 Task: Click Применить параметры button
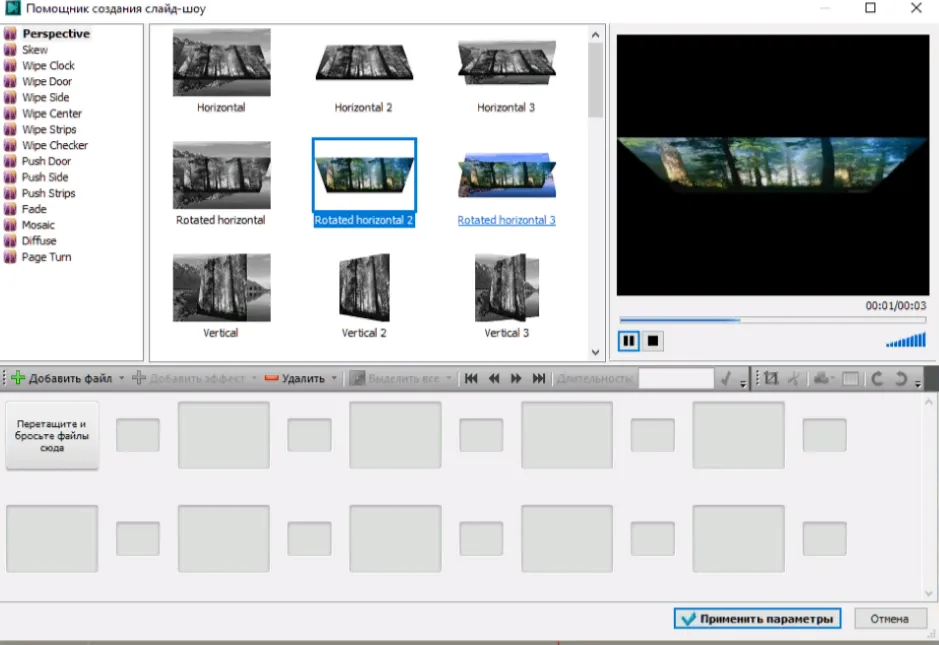(758, 619)
